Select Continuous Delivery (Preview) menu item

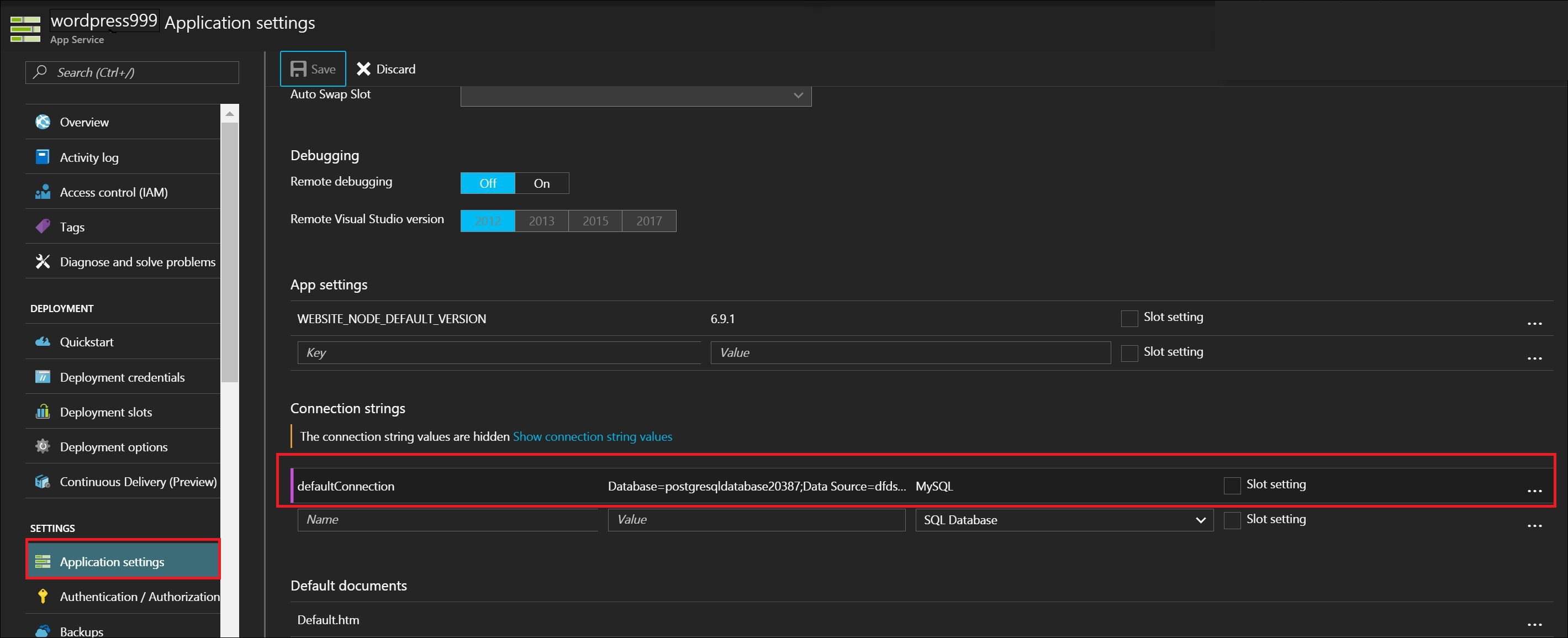(x=138, y=482)
